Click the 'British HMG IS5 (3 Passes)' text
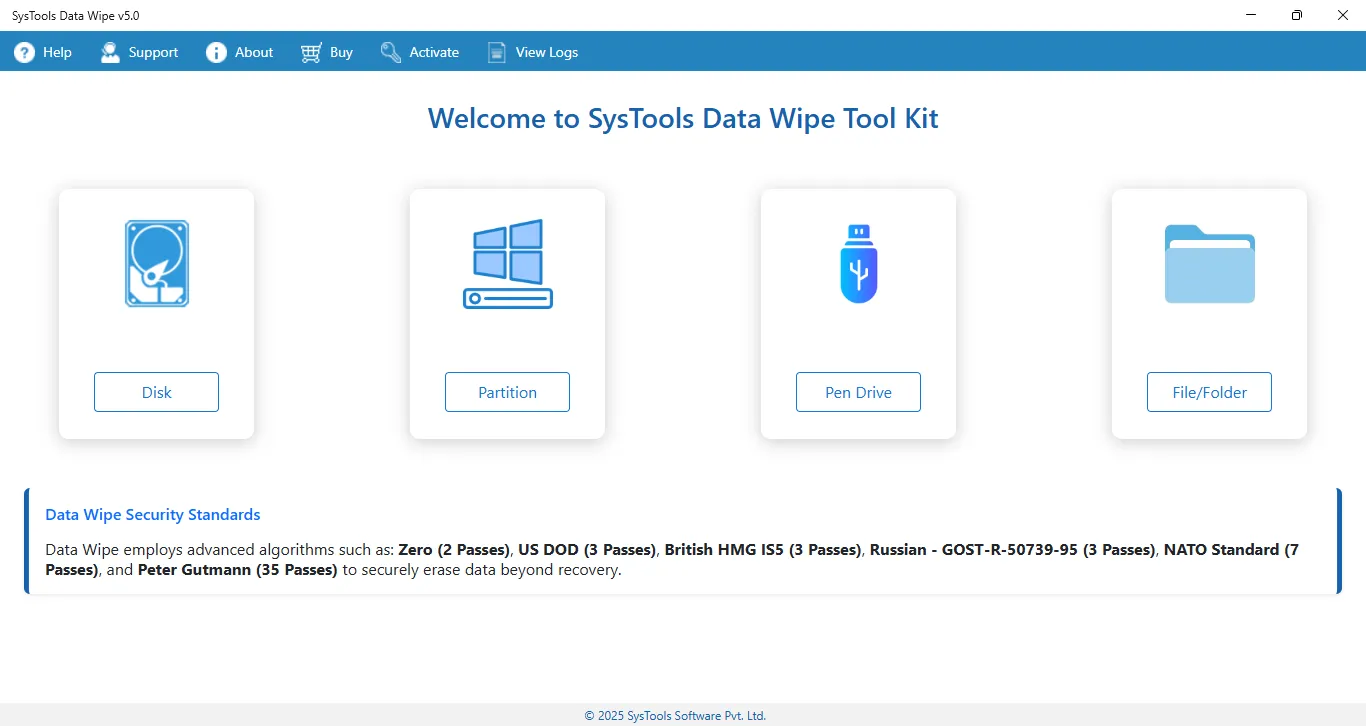Screen dimensions: 1366x726 [763, 549]
